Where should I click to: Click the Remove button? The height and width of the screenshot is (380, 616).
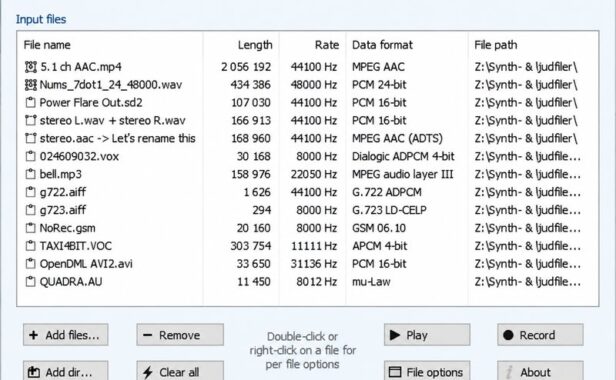[180, 335]
